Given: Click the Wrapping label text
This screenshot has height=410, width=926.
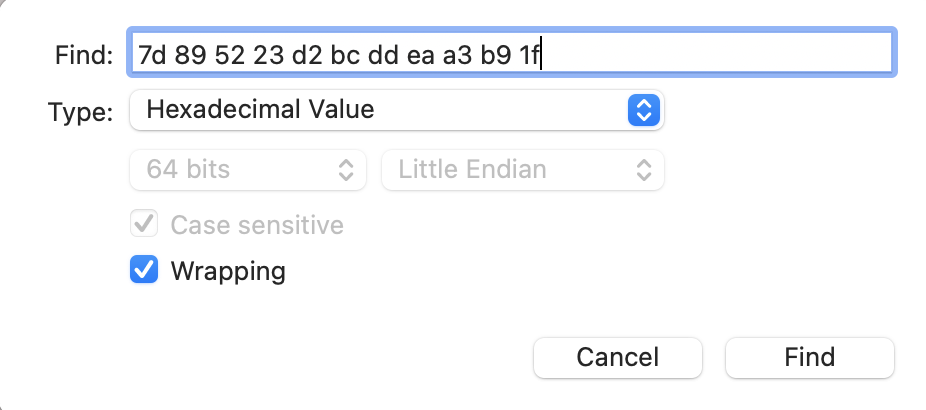Looking at the screenshot, I should (x=228, y=271).
